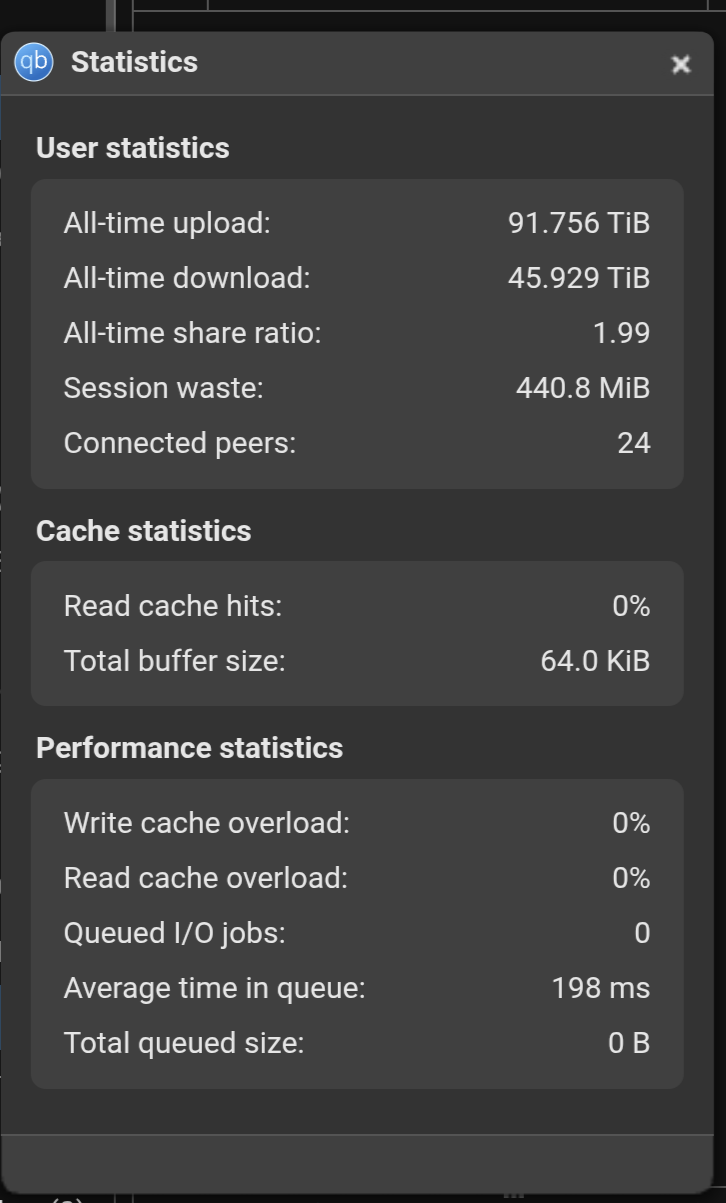
Task: Click the All-time share ratio label
Action: point(193,333)
